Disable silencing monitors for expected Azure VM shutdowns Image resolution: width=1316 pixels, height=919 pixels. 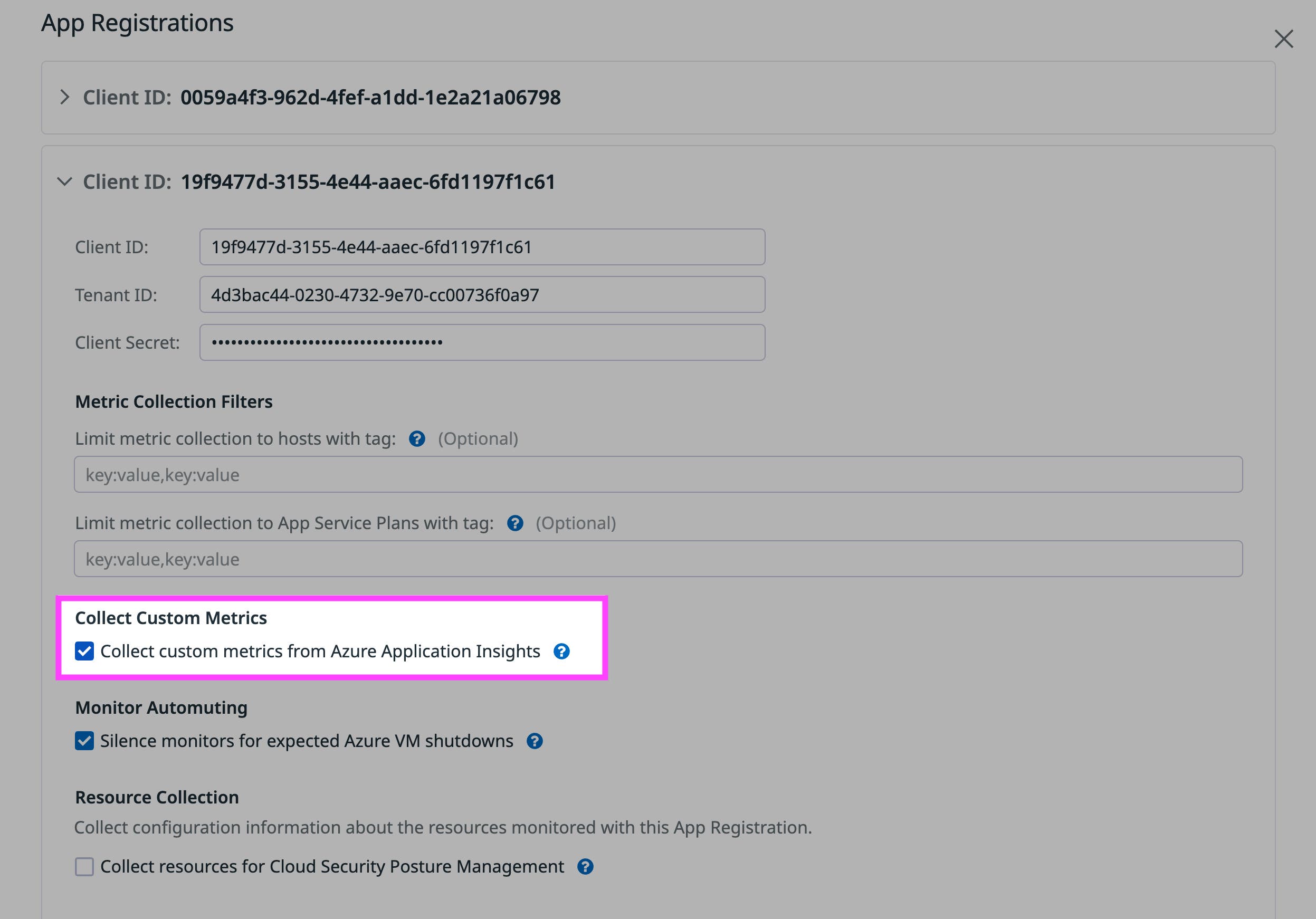[84, 741]
